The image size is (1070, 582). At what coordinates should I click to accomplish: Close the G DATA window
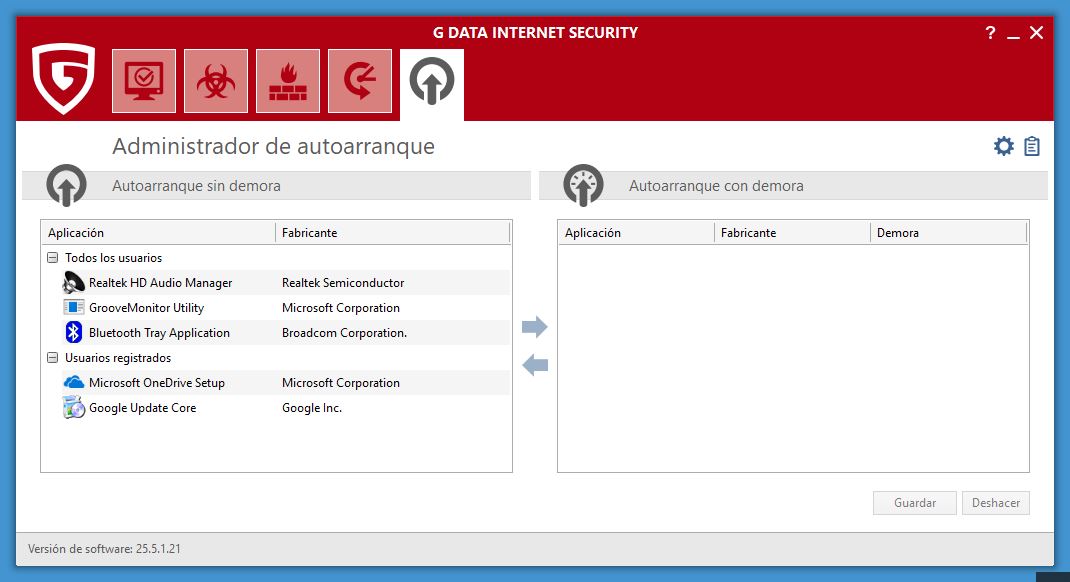point(1036,33)
